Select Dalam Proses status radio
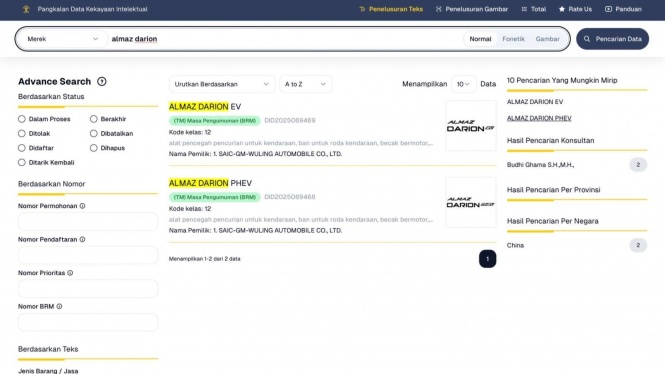 point(22,119)
